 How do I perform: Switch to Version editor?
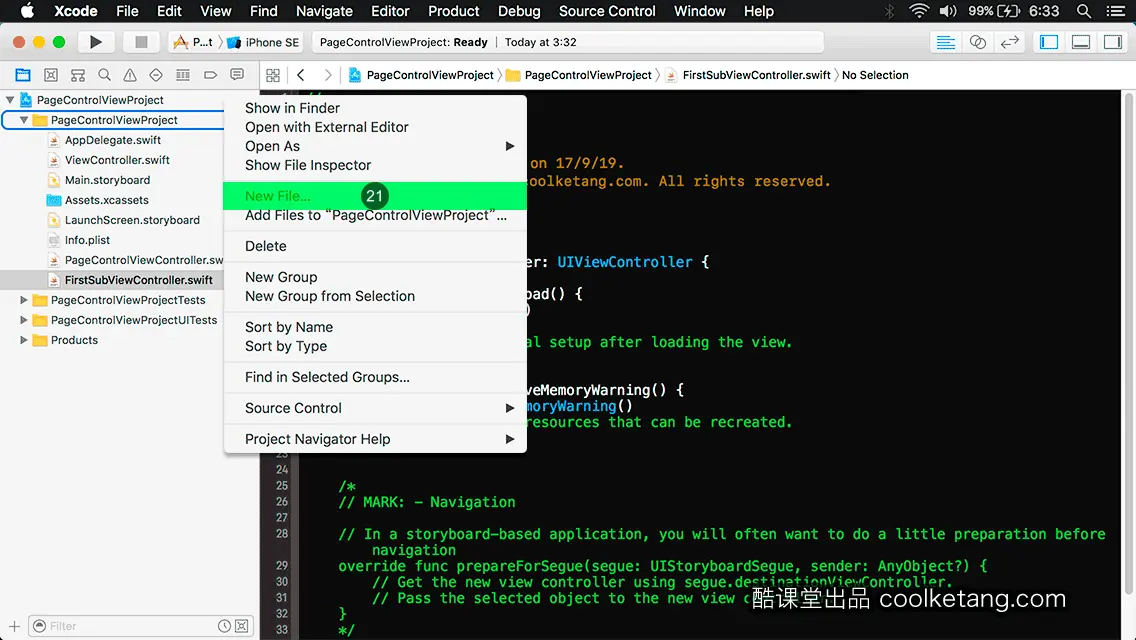click(1009, 42)
